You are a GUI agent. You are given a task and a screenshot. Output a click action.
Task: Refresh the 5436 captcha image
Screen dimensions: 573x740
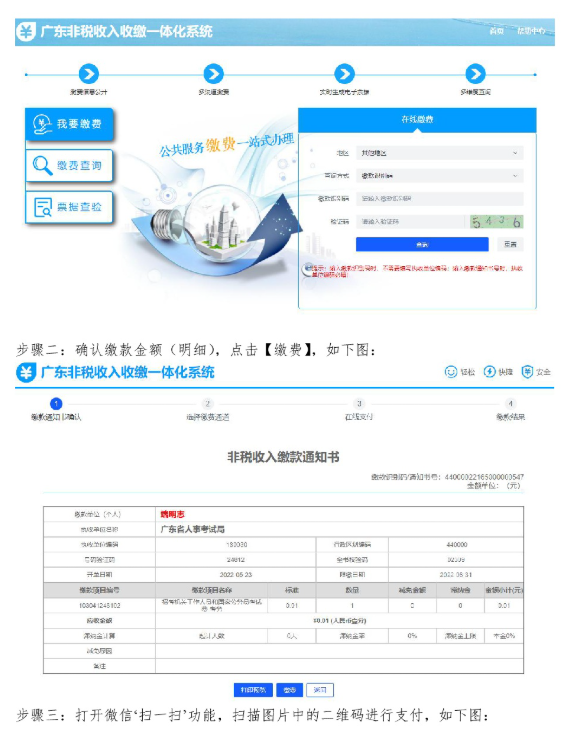[497, 222]
